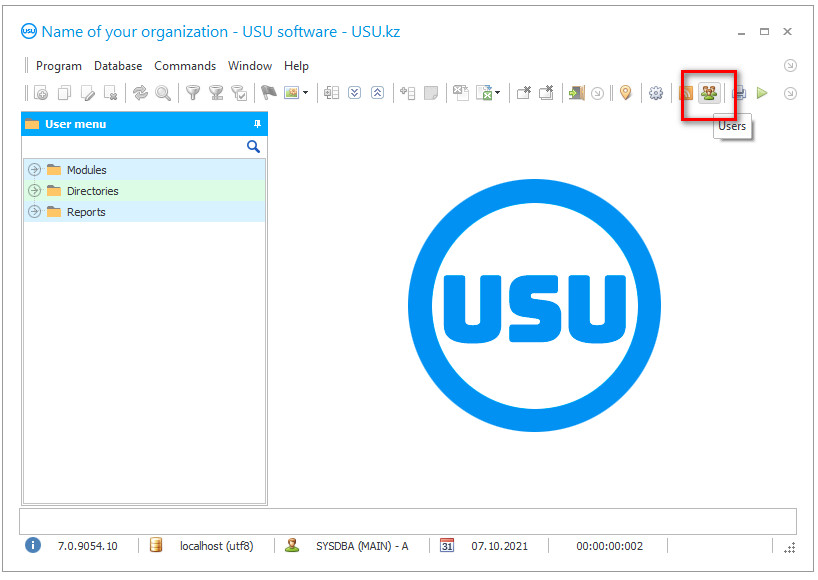This screenshot has height=580, width=818.
Task: Click the blue info icon in status bar
Action: (33, 546)
